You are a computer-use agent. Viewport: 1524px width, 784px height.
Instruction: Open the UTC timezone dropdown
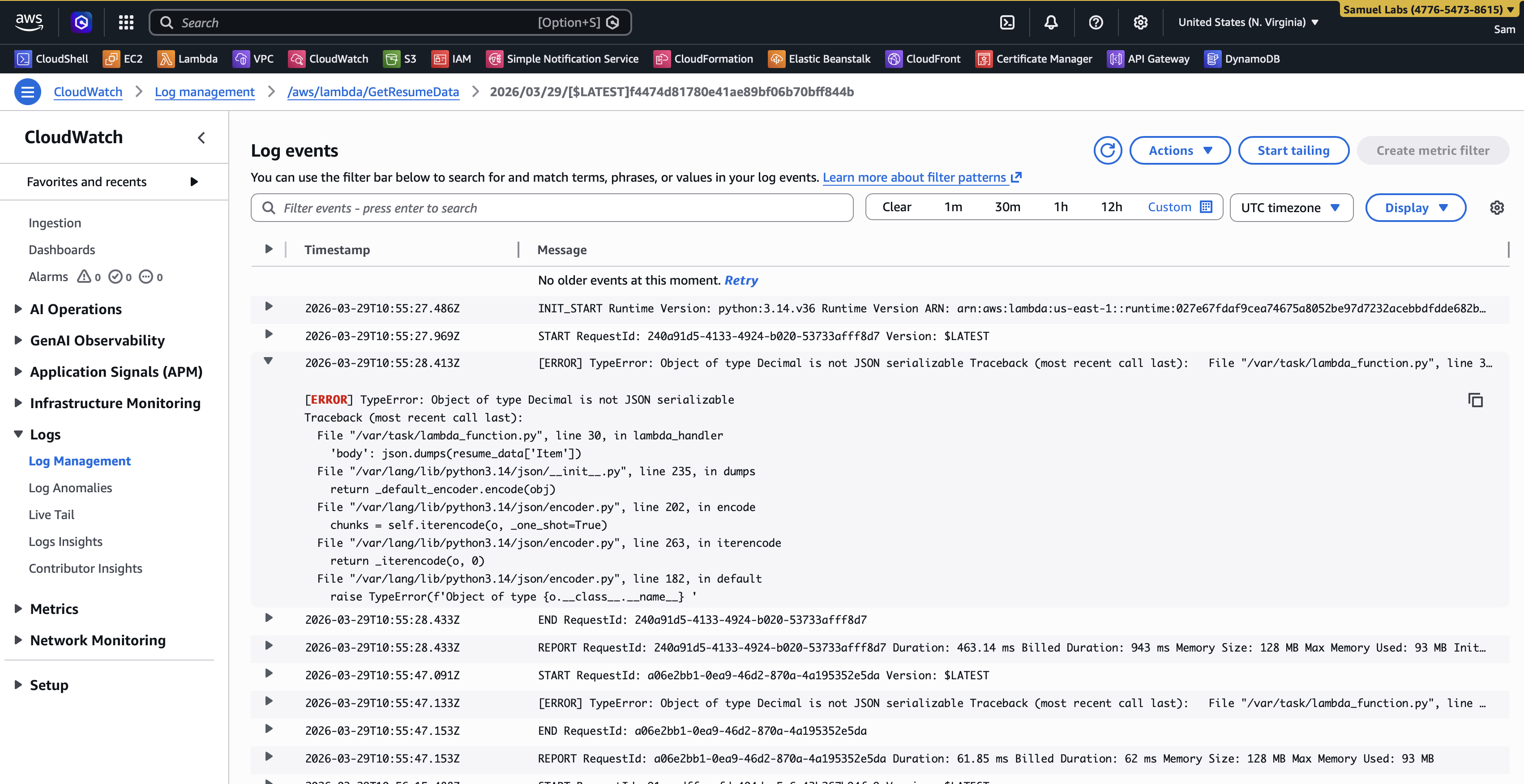(x=1291, y=208)
